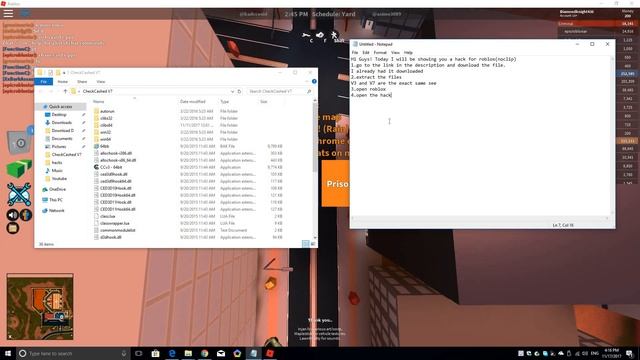The image size is (640, 360).
Task: Click in Notepad text after 'open the hack'
Action: (392, 95)
